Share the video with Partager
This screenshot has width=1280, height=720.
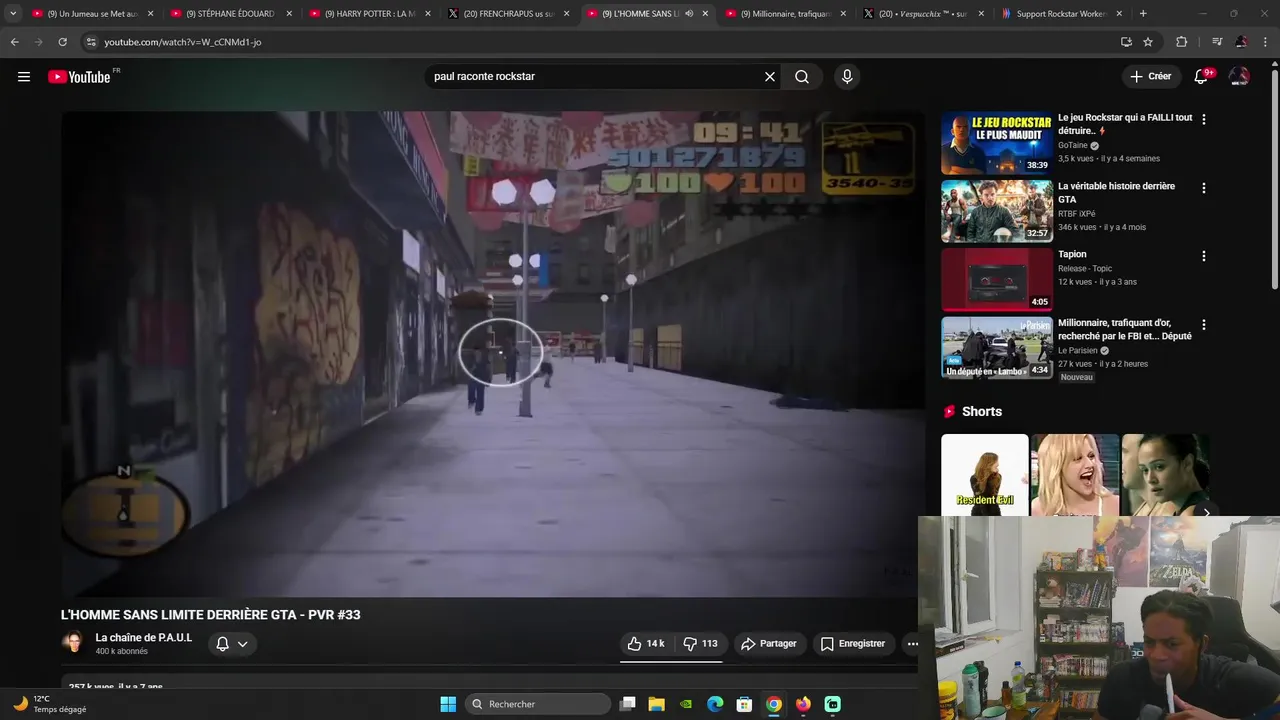768,644
